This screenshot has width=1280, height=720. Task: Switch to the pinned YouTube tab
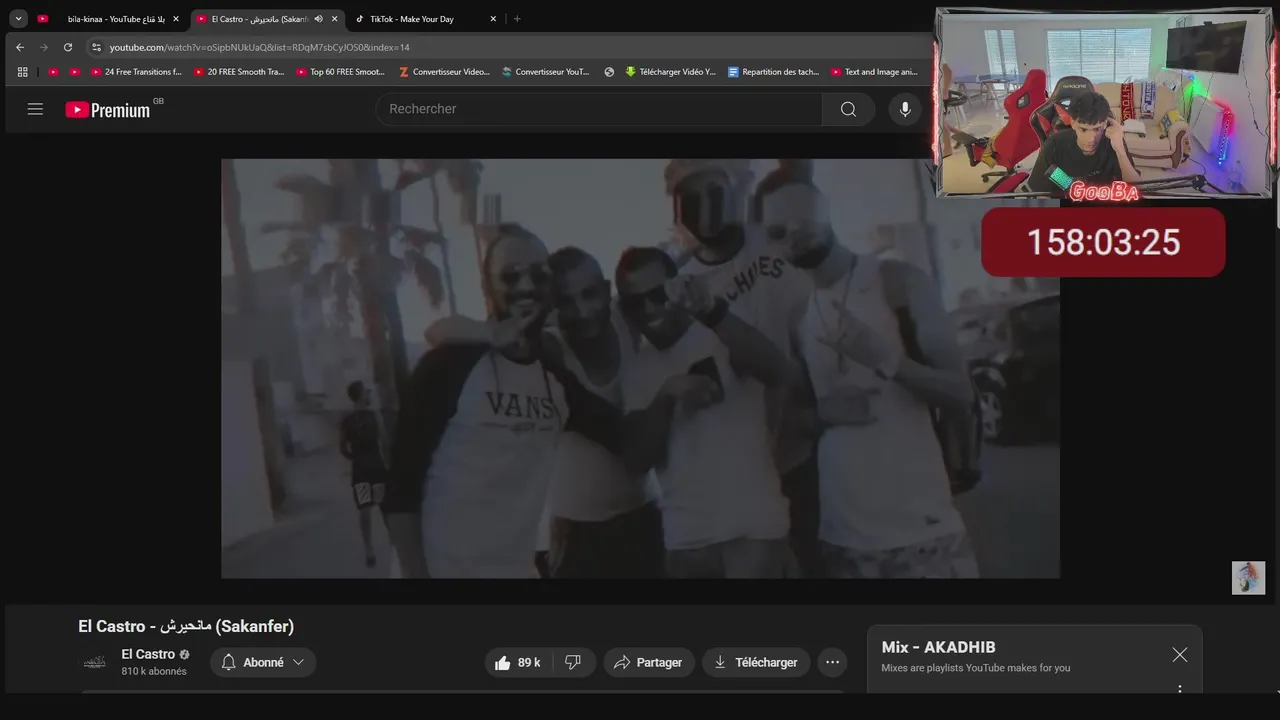[42, 19]
